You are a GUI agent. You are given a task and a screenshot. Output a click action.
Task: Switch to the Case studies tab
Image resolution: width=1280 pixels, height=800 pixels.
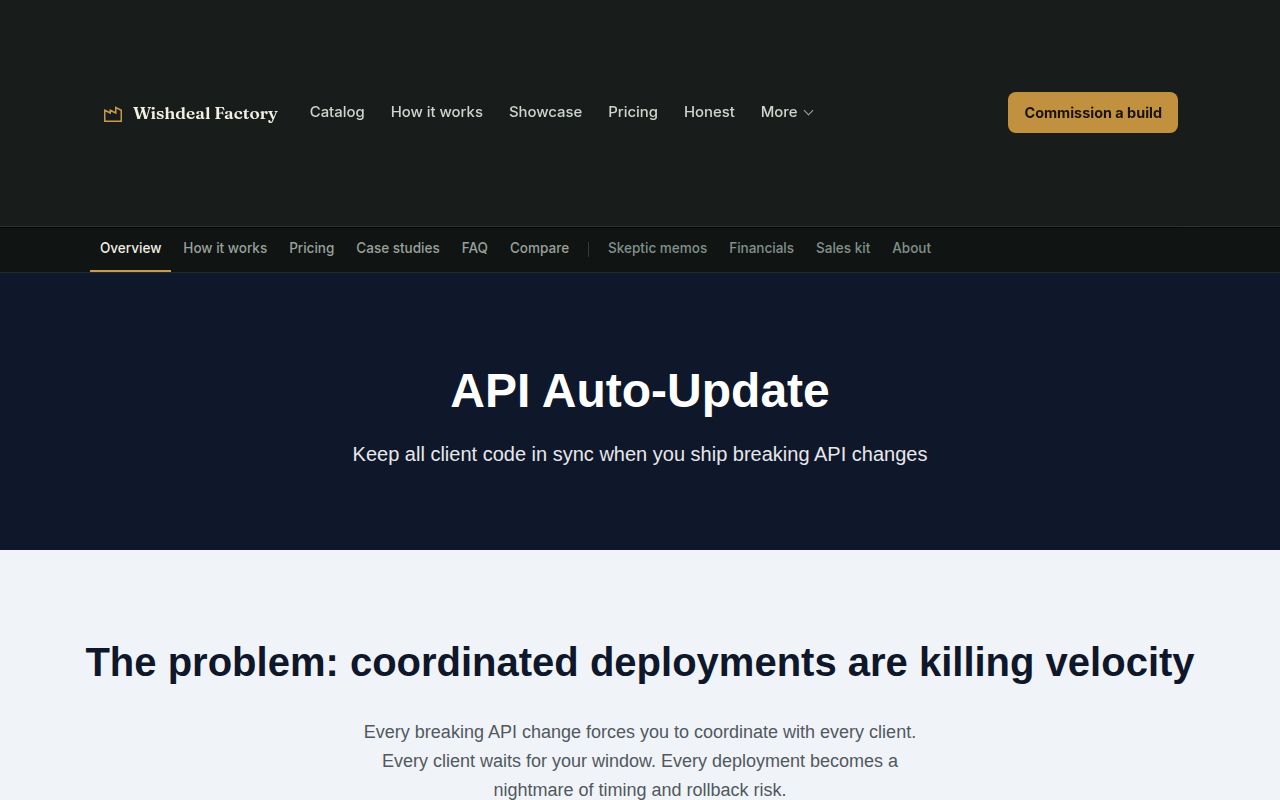click(x=398, y=248)
